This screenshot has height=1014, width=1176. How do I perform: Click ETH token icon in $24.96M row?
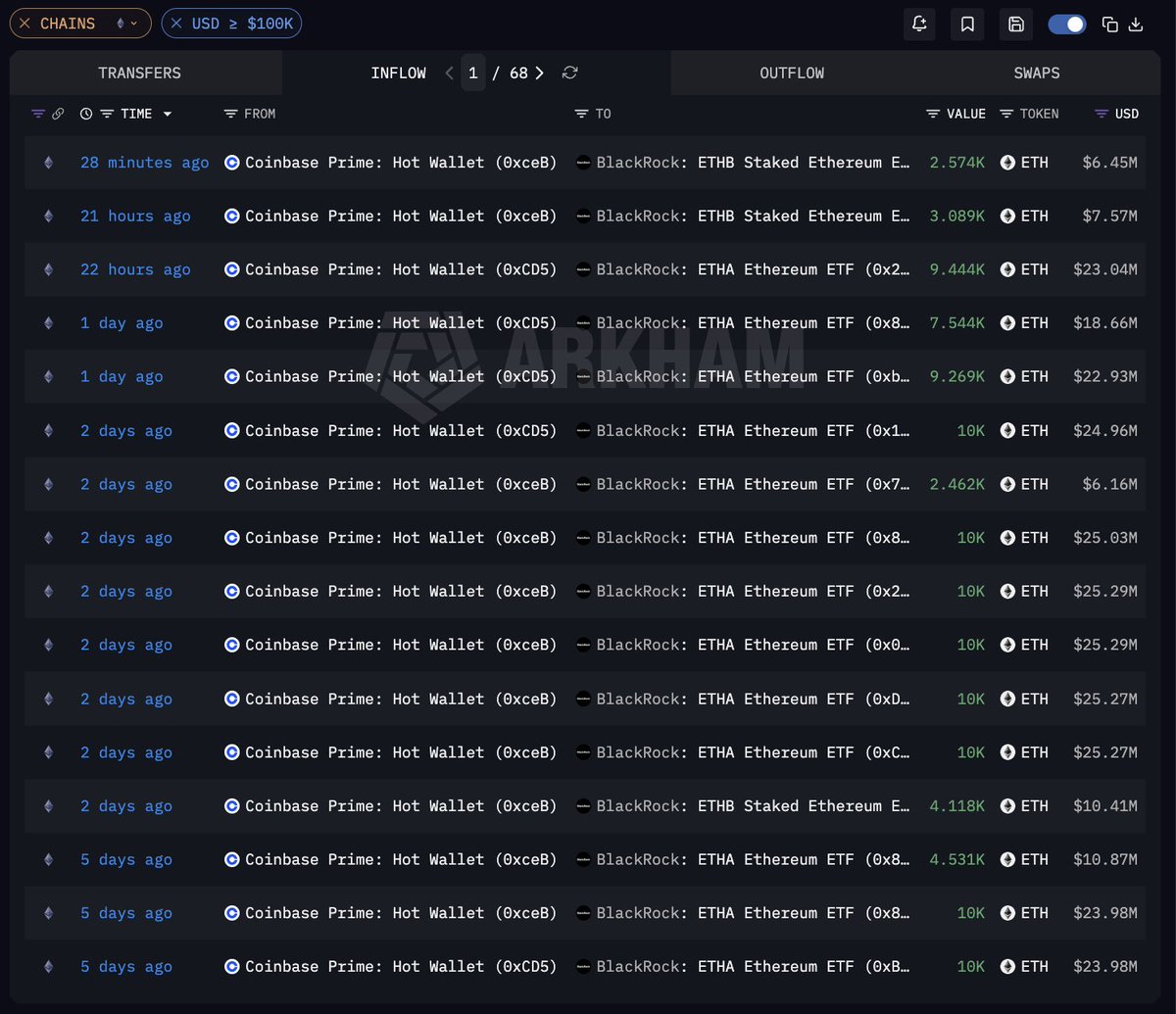click(1007, 431)
